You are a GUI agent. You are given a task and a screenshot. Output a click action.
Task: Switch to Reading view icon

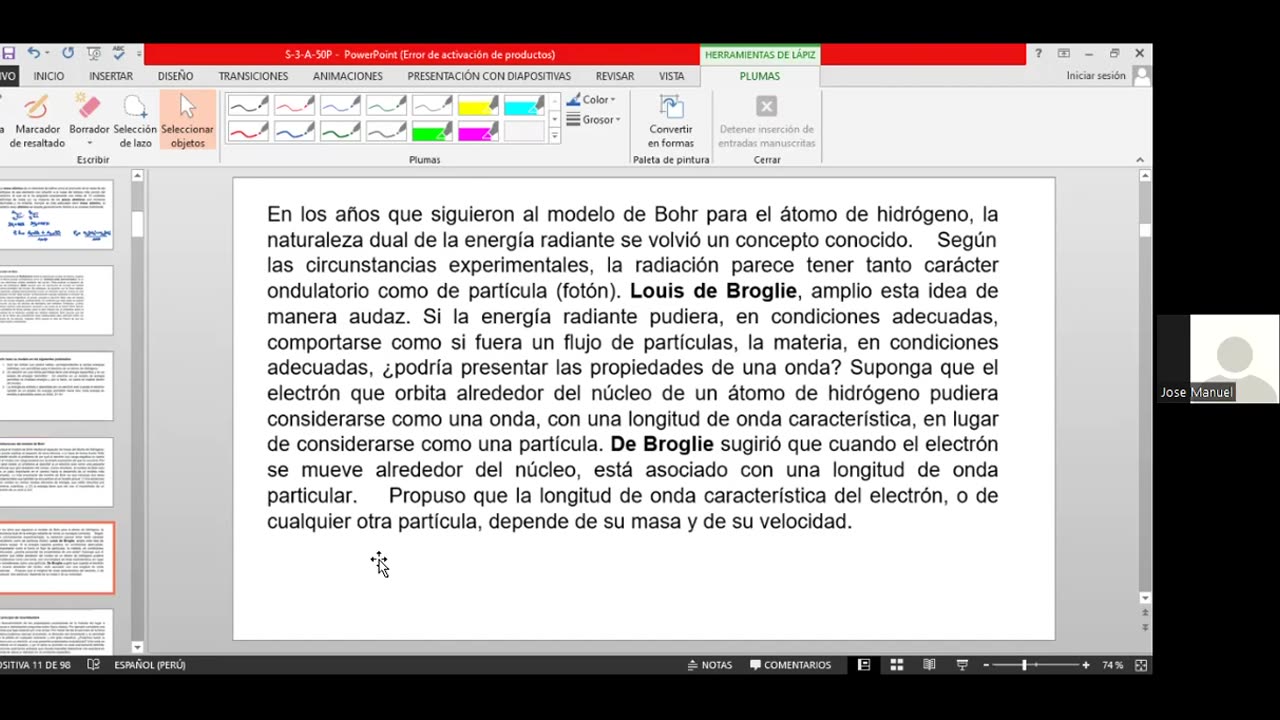pos(929,665)
